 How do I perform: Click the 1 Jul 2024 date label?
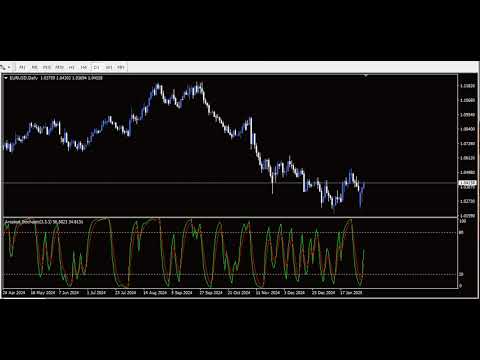(x=96, y=293)
